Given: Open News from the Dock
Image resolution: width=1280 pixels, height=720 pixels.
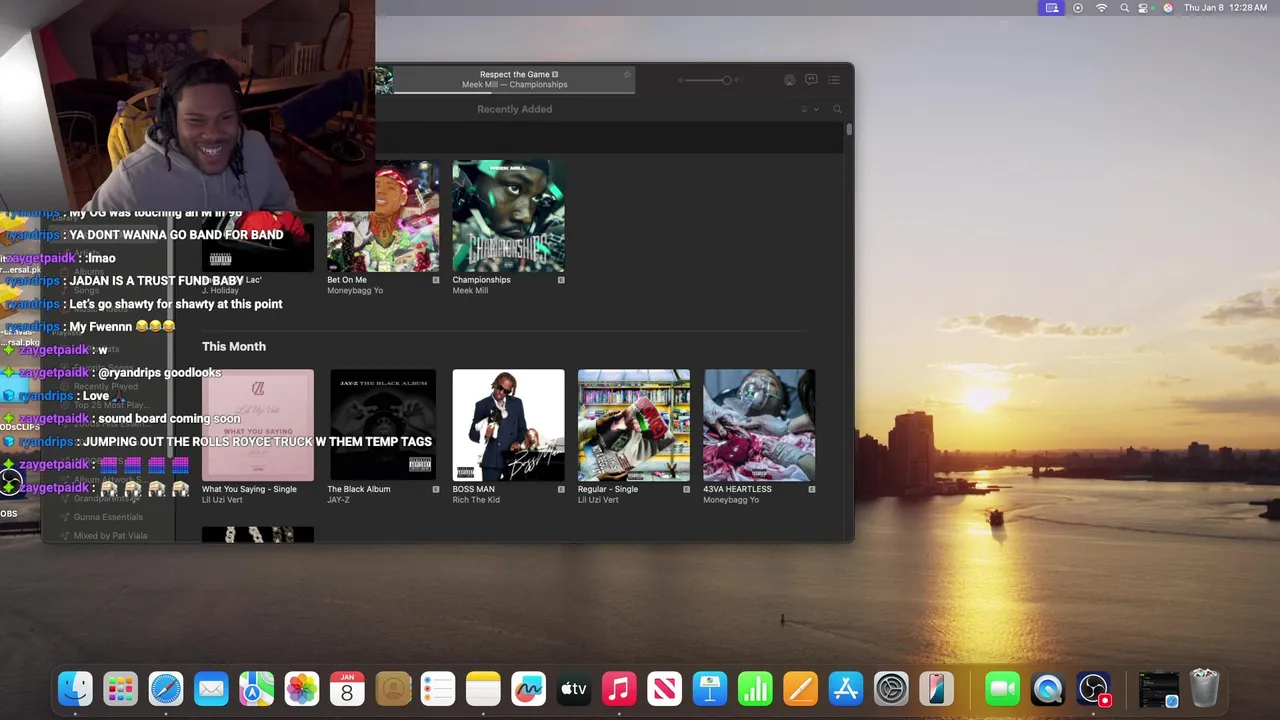Looking at the screenshot, I should [x=664, y=688].
